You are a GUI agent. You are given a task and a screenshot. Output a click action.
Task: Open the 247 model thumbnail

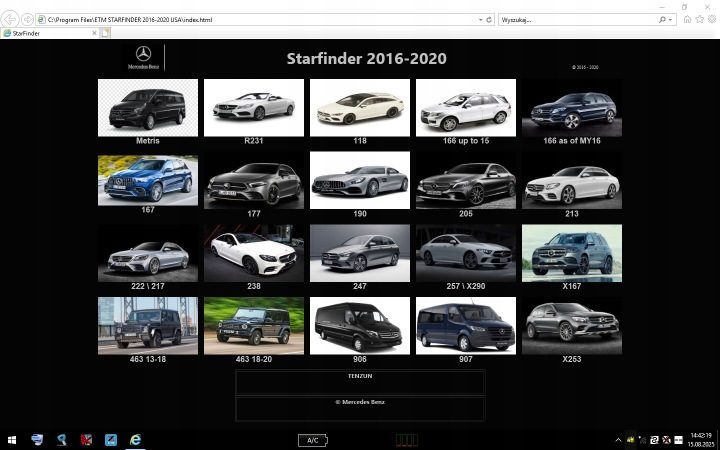point(360,253)
